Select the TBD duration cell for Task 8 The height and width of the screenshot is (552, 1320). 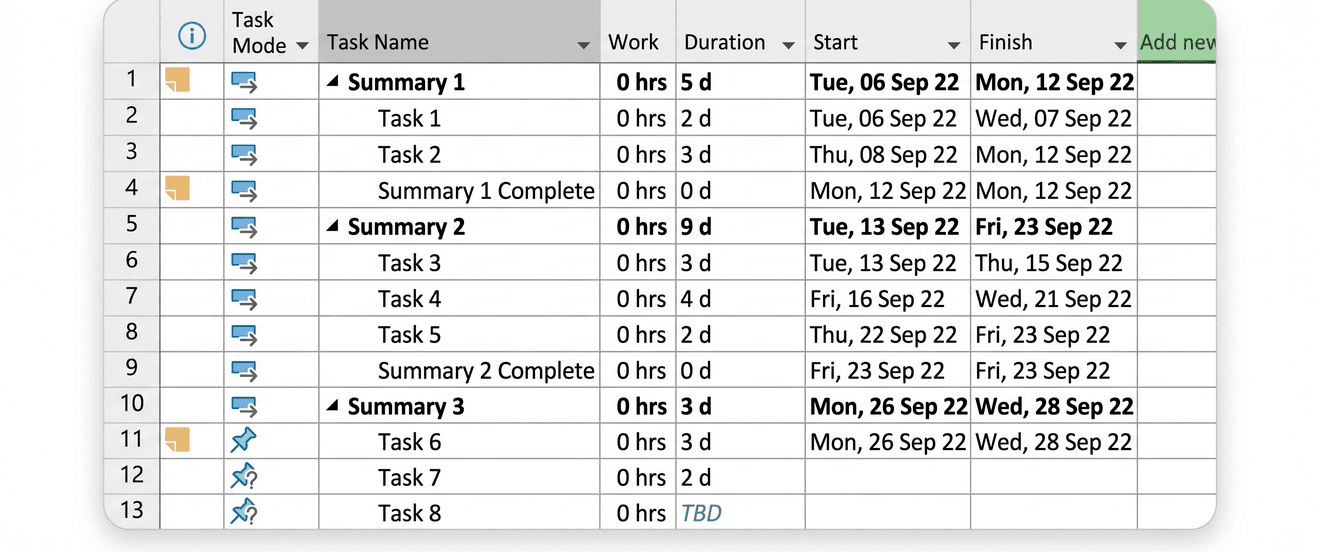click(x=740, y=513)
